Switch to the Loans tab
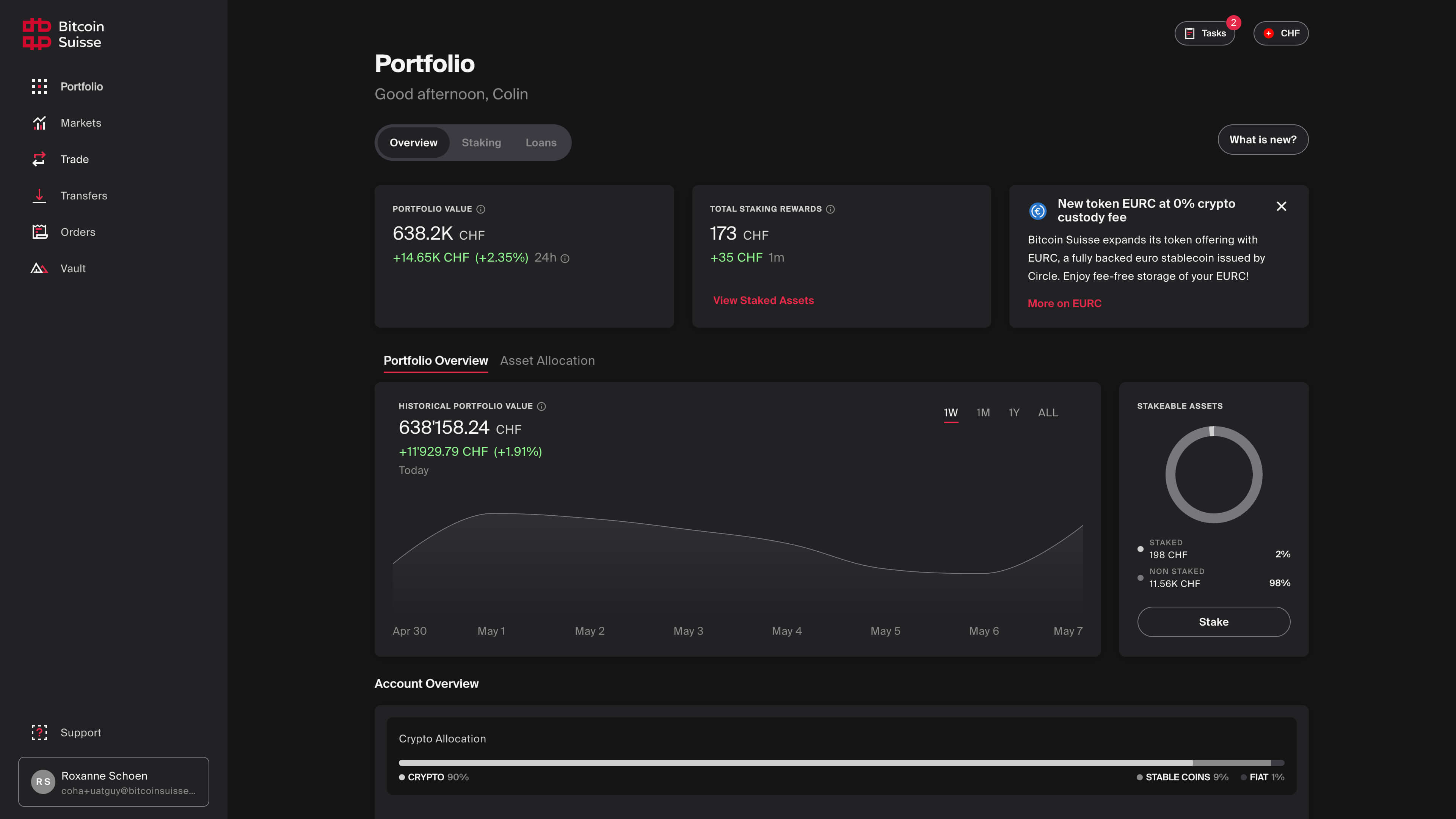 [x=541, y=143]
